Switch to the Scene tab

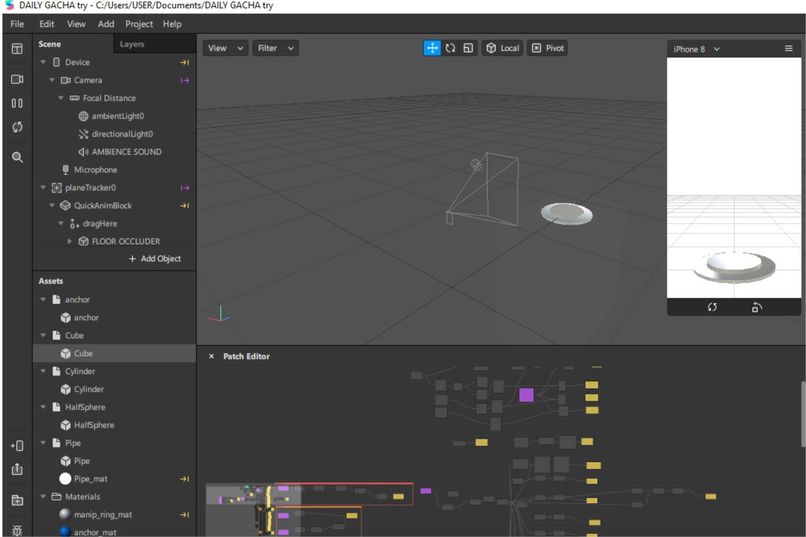[x=49, y=44]
